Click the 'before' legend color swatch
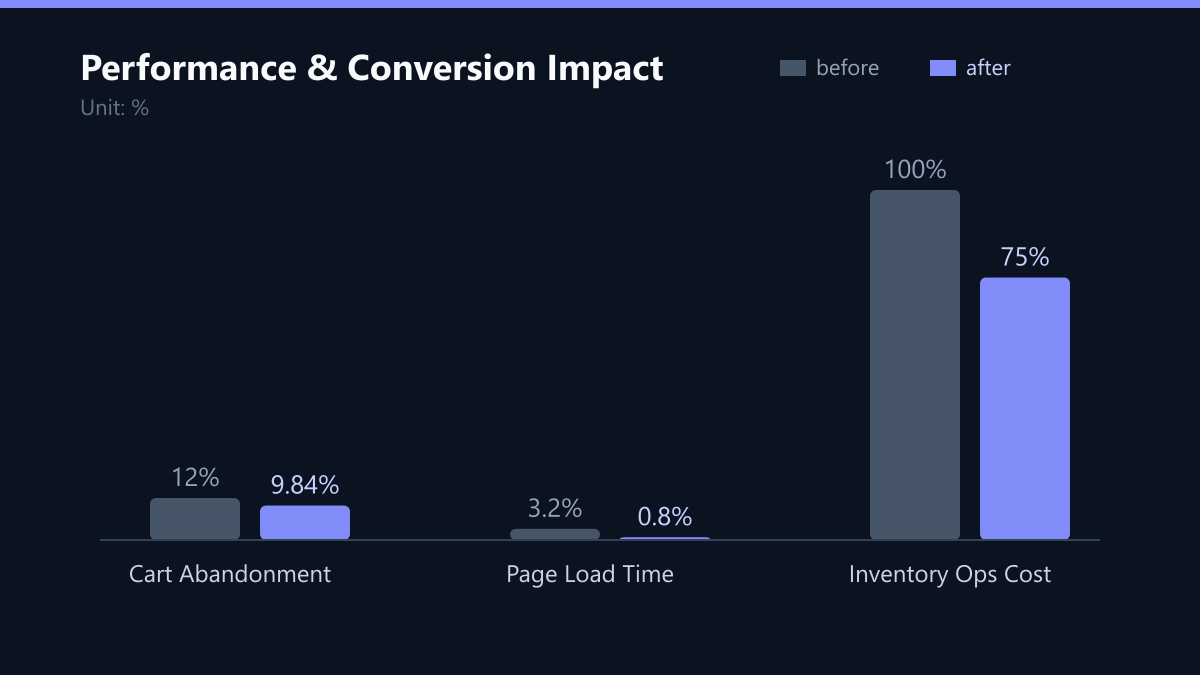 (x=793, y=68)
